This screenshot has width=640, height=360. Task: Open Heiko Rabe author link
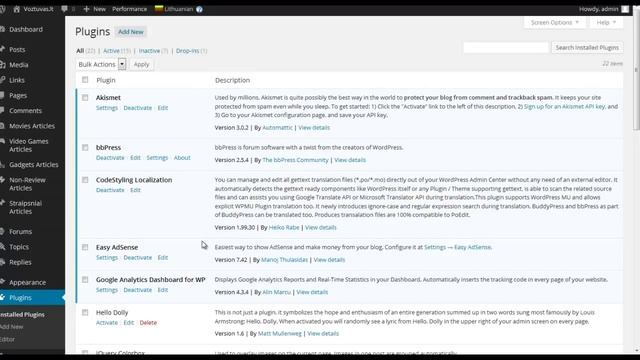click(284, 227)
